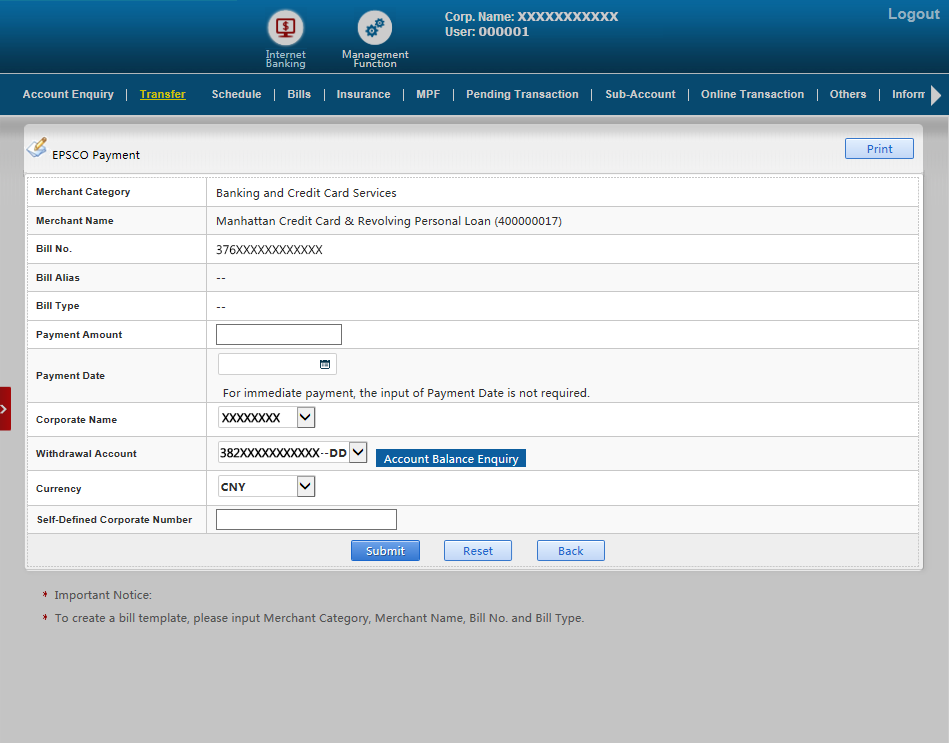Image resolution: width=949 pixels, height=743 pixels.
Task: Open the Management Function gear icon
Action: pos(375,28)
